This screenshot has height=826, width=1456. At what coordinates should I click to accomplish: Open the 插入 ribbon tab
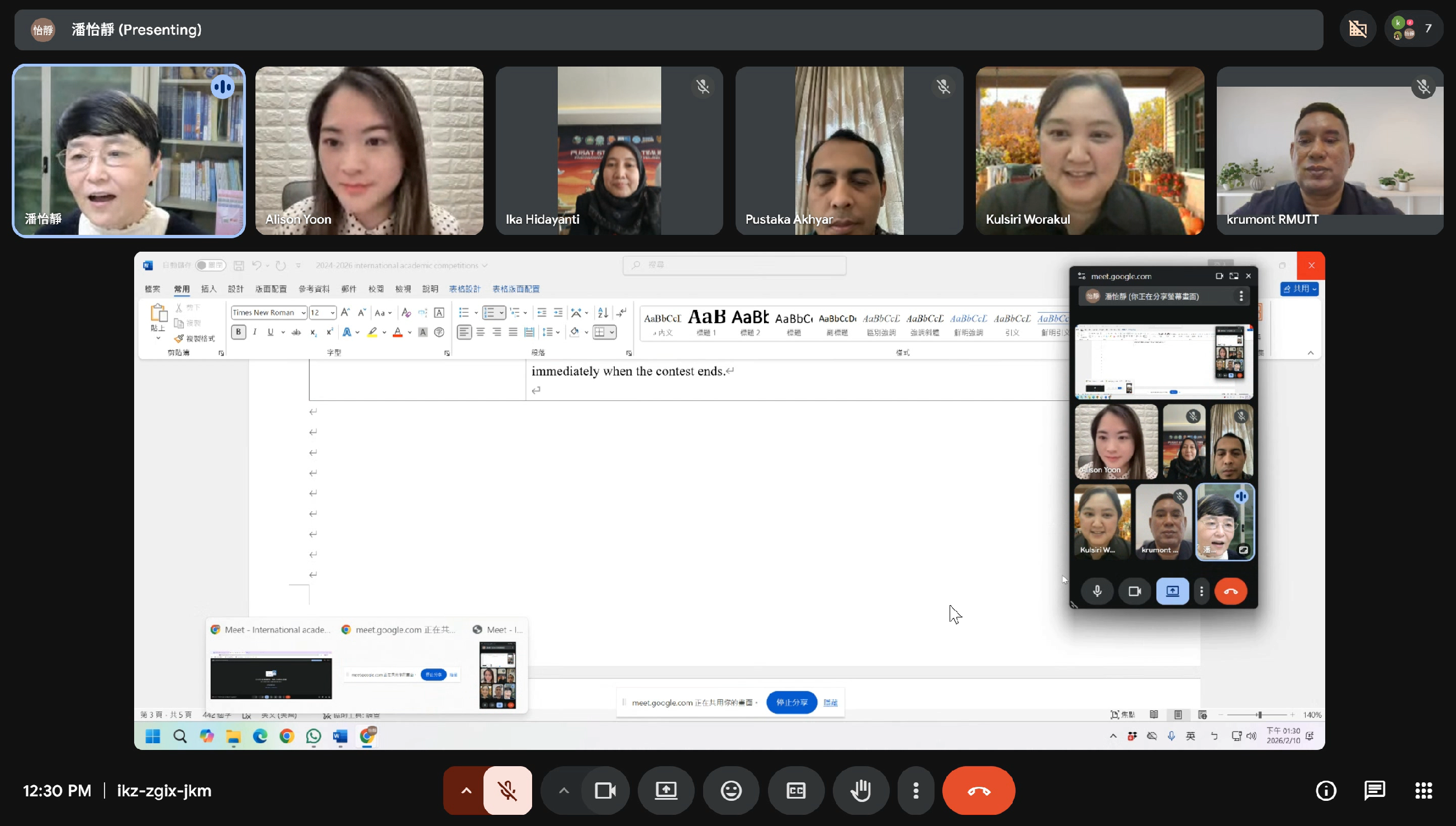pos(208,289)
